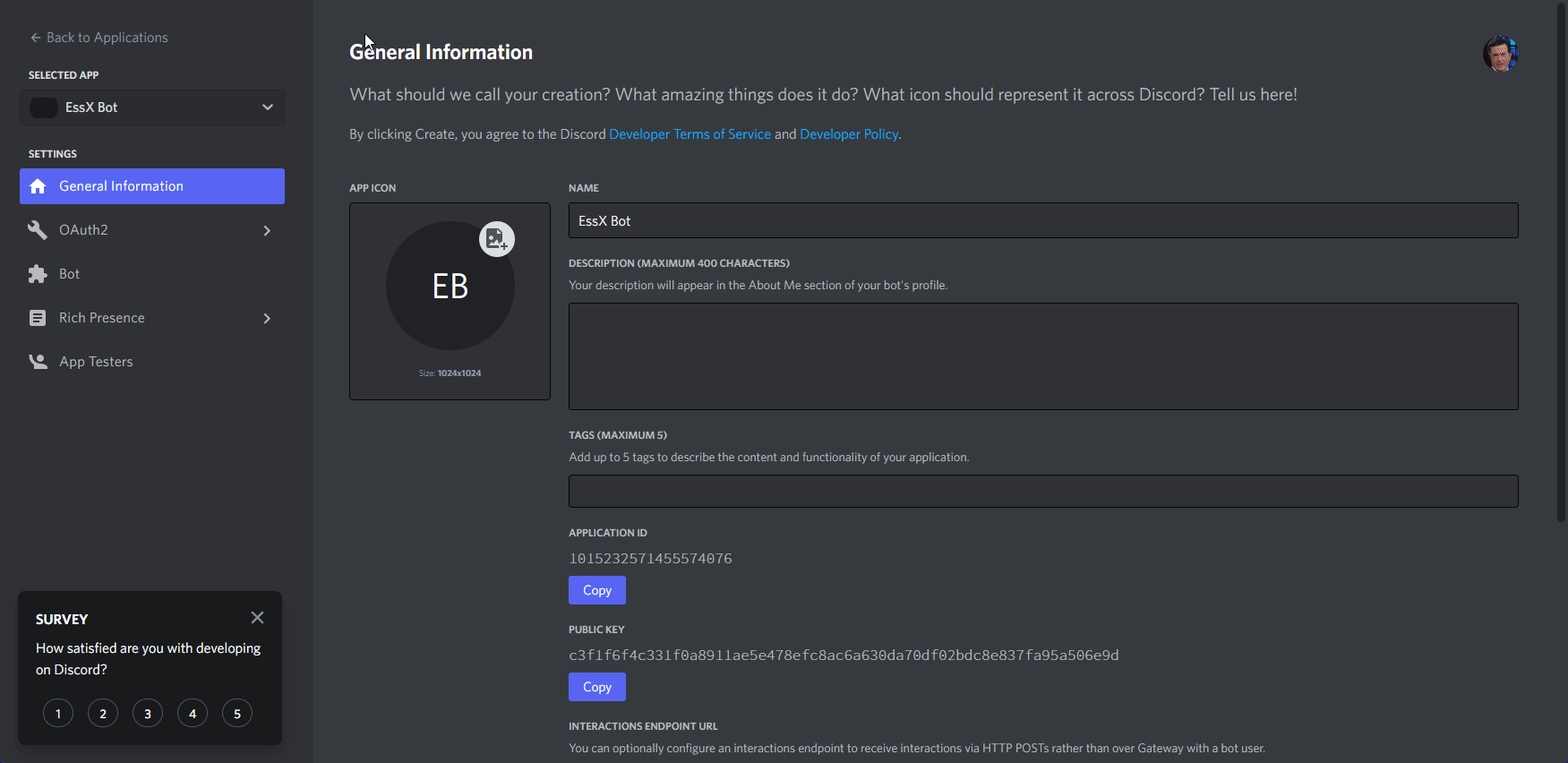Click the App Testers people icon

click(38, 362)
